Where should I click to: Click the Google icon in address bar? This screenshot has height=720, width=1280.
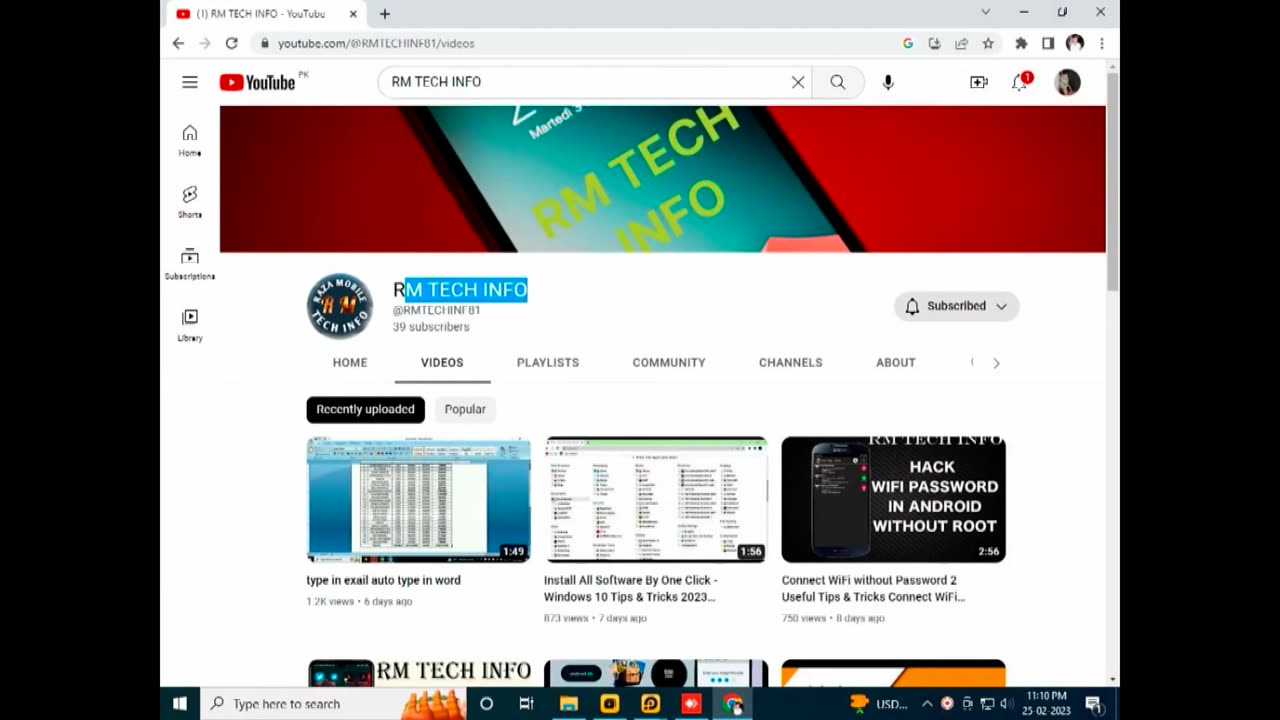coord(908,43)
